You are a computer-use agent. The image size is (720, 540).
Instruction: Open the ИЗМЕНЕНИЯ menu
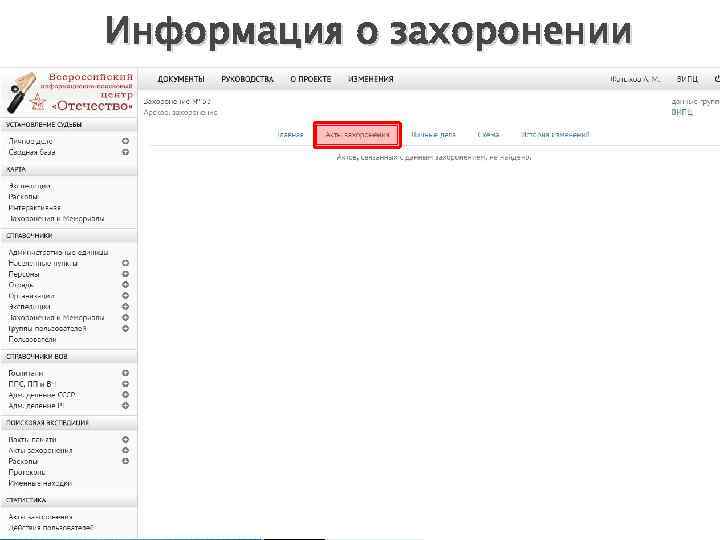371,79
